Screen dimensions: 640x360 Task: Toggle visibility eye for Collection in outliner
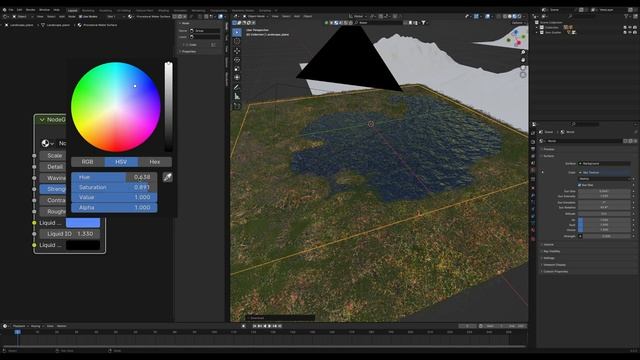[x=630, y=27]
